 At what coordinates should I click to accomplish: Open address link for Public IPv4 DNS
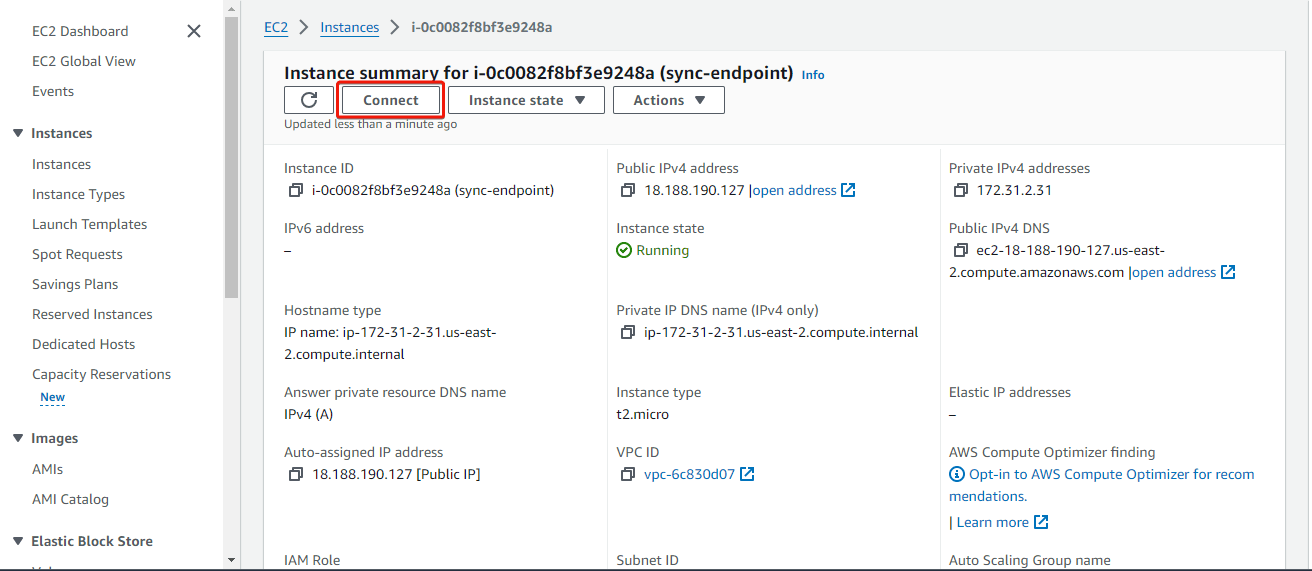(x=1174, y=272)
